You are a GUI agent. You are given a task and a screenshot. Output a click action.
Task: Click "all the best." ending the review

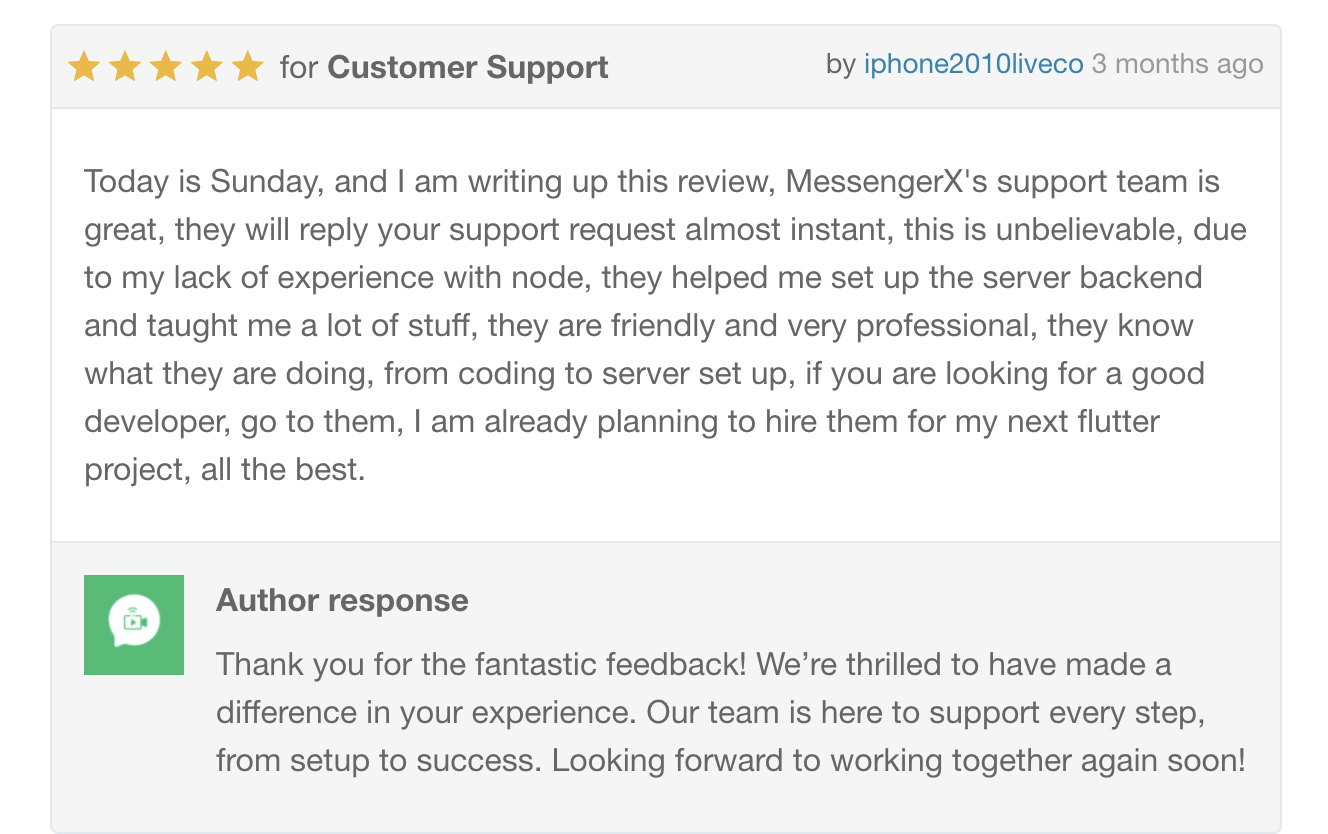point(283,470)
